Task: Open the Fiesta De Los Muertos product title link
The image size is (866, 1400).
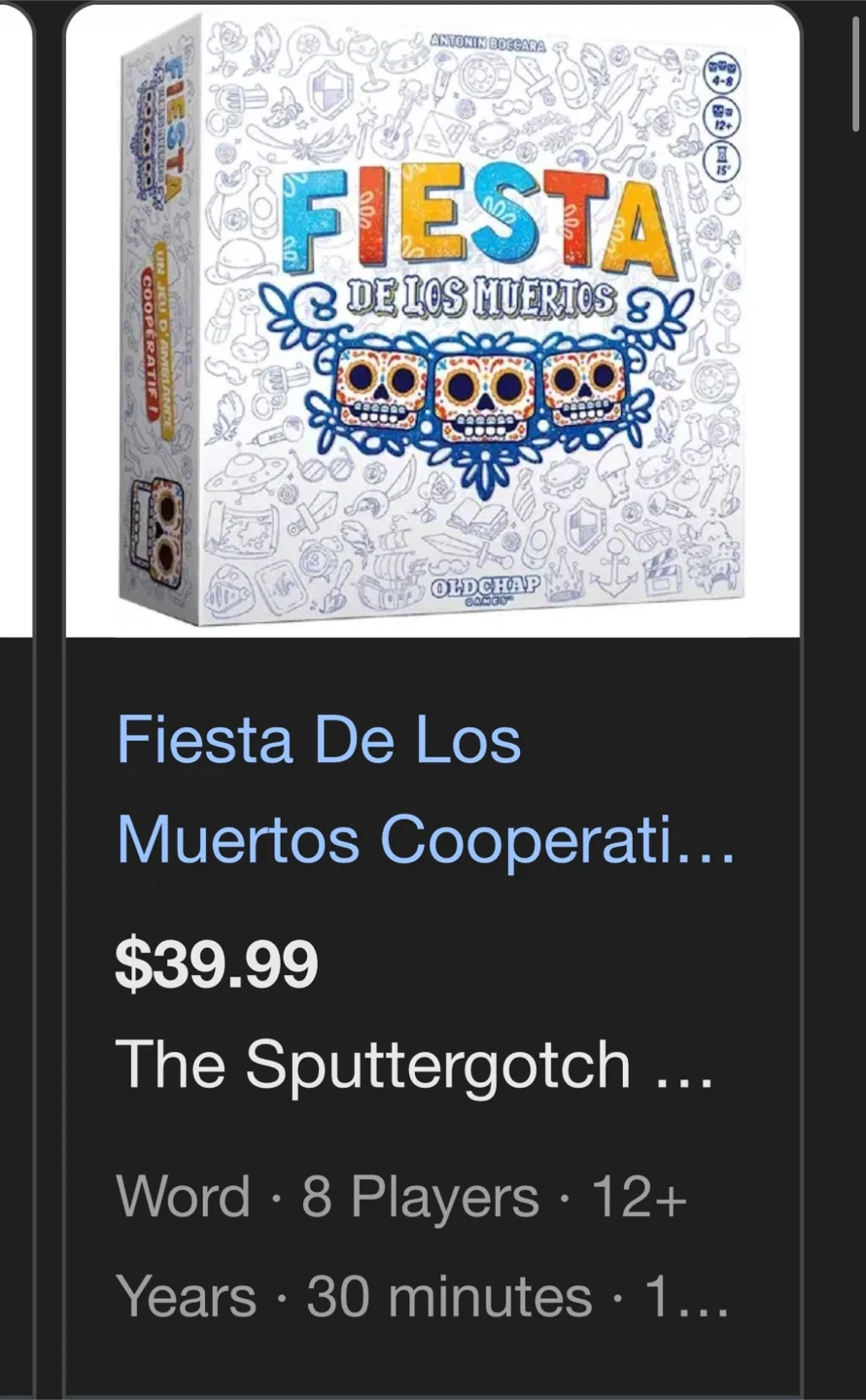Action: click(426, 789)
